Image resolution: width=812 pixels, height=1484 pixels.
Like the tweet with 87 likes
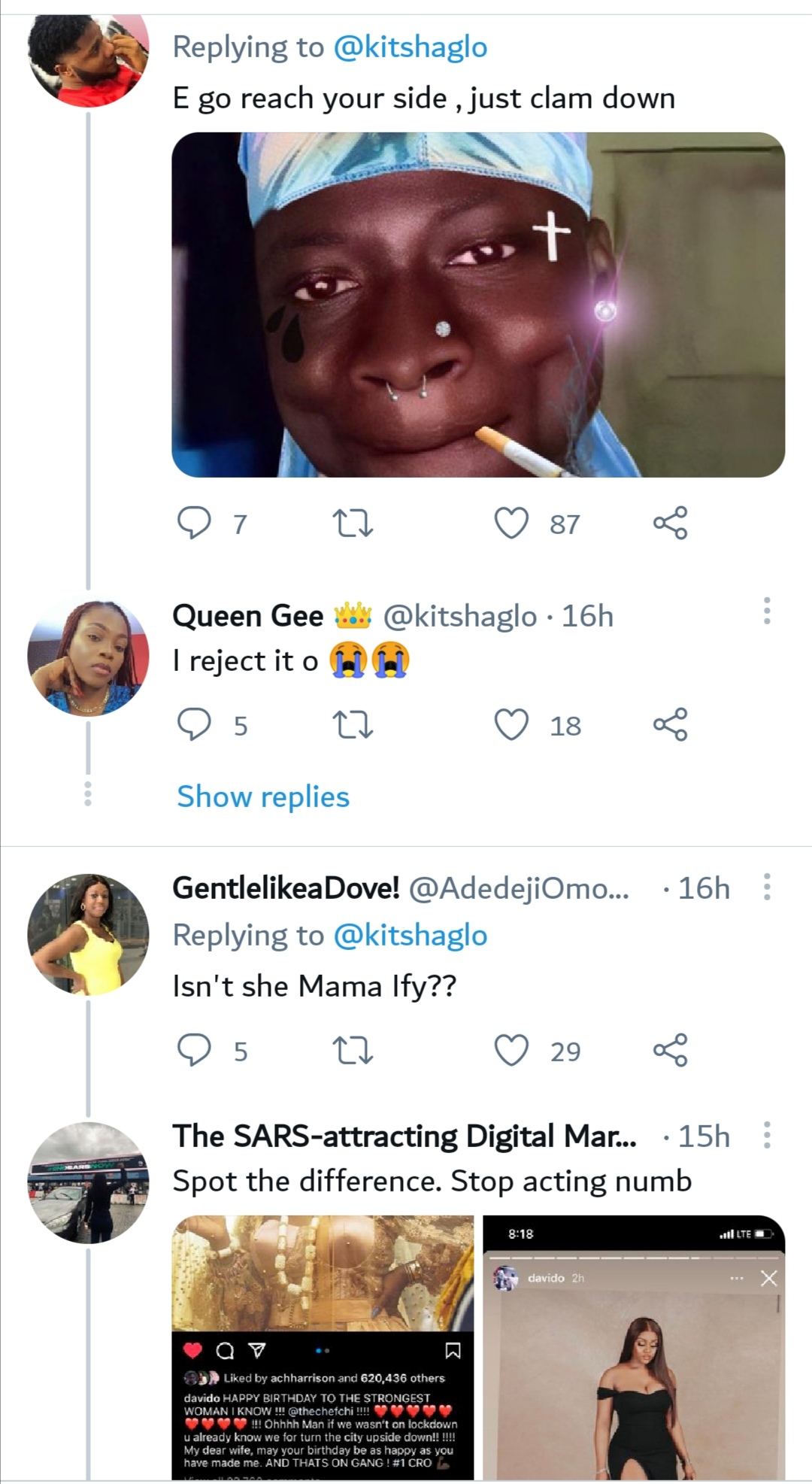(511, 523)
